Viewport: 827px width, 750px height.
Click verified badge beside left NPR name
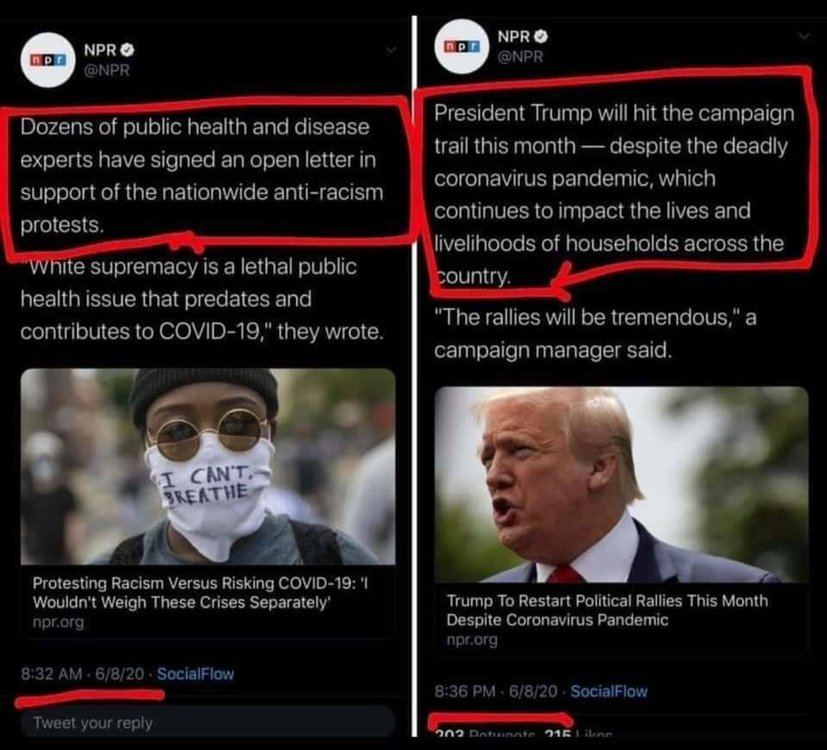click(x=128, y=50)
